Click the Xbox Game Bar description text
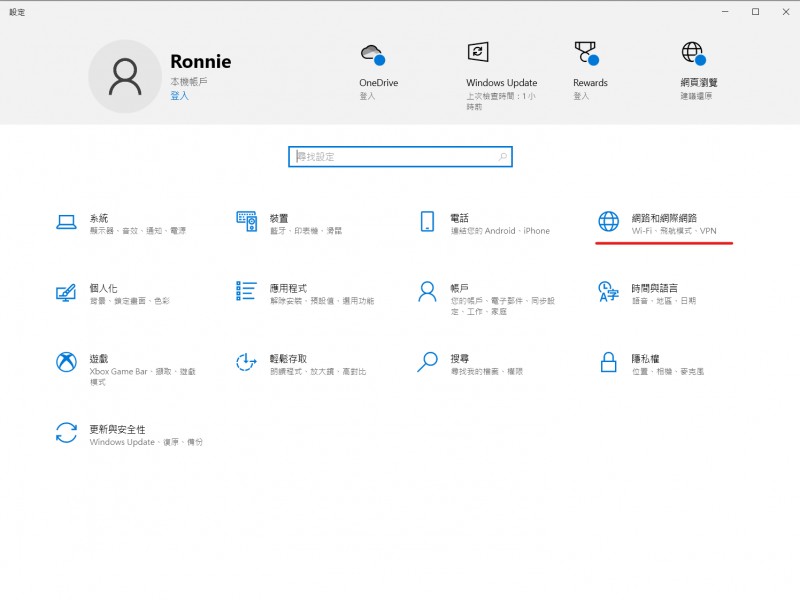Viewport: 800px width, 600px height. pos(142,377)
